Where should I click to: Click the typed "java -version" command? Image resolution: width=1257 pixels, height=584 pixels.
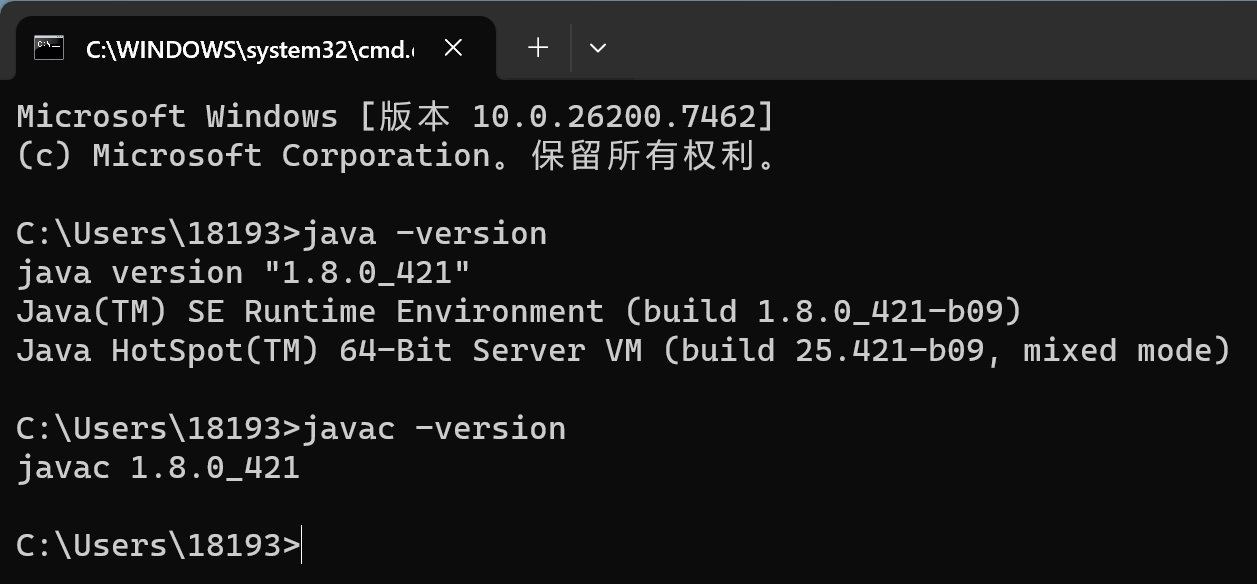(x=424, y=234)
